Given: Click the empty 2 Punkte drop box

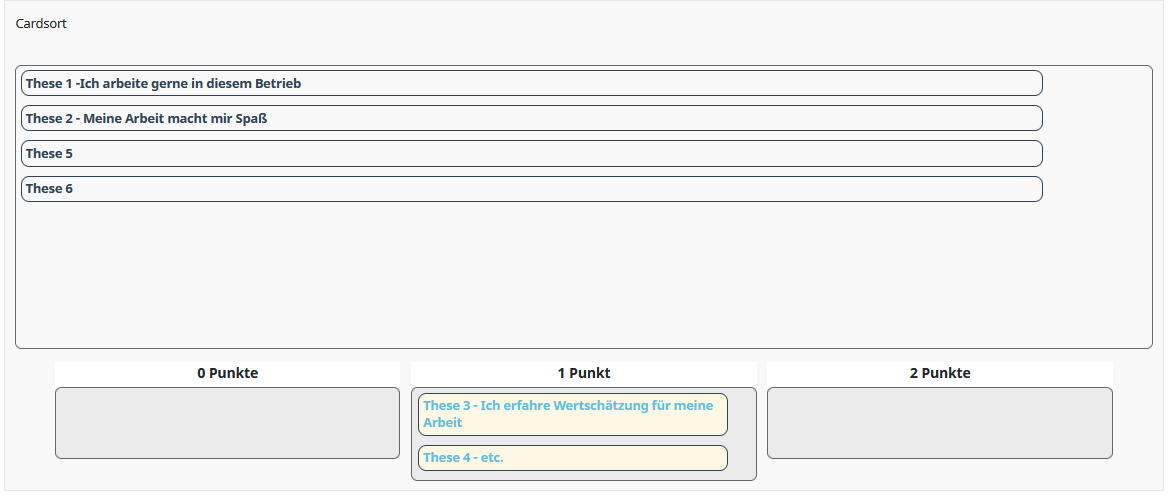Looking at the screenshot, I should pos(939,423).
